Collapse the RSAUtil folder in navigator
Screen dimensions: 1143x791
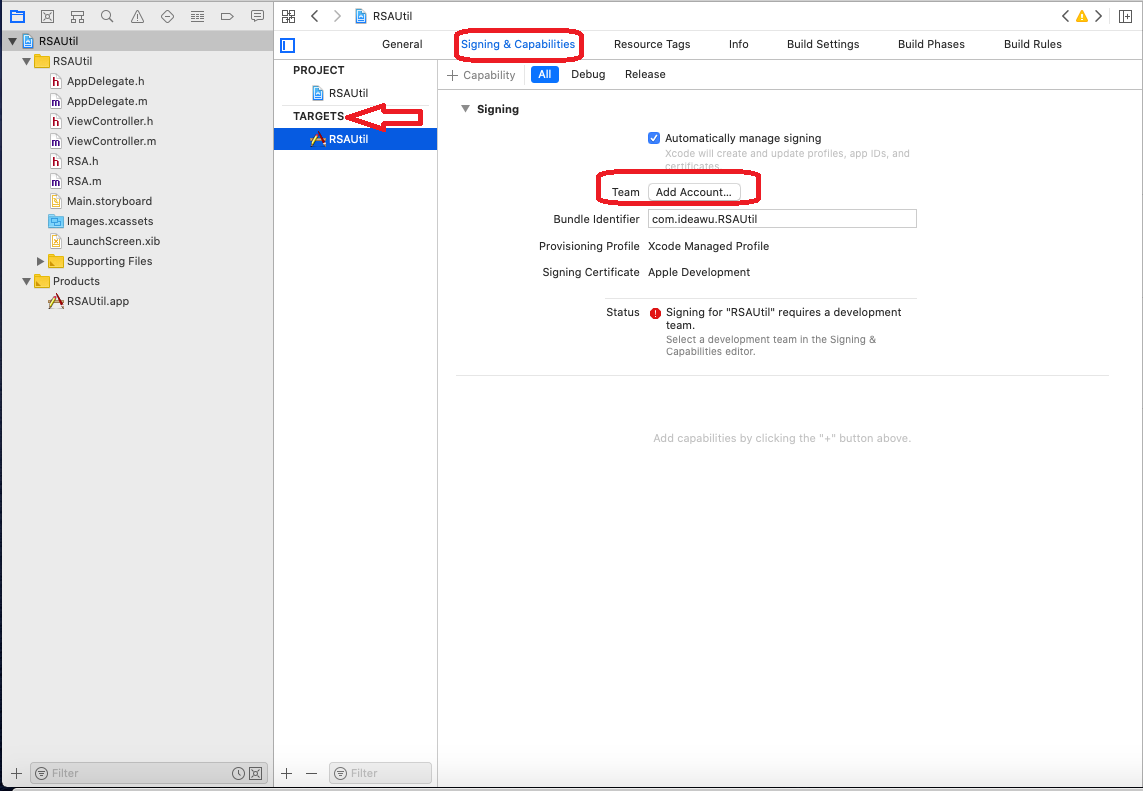26,61
